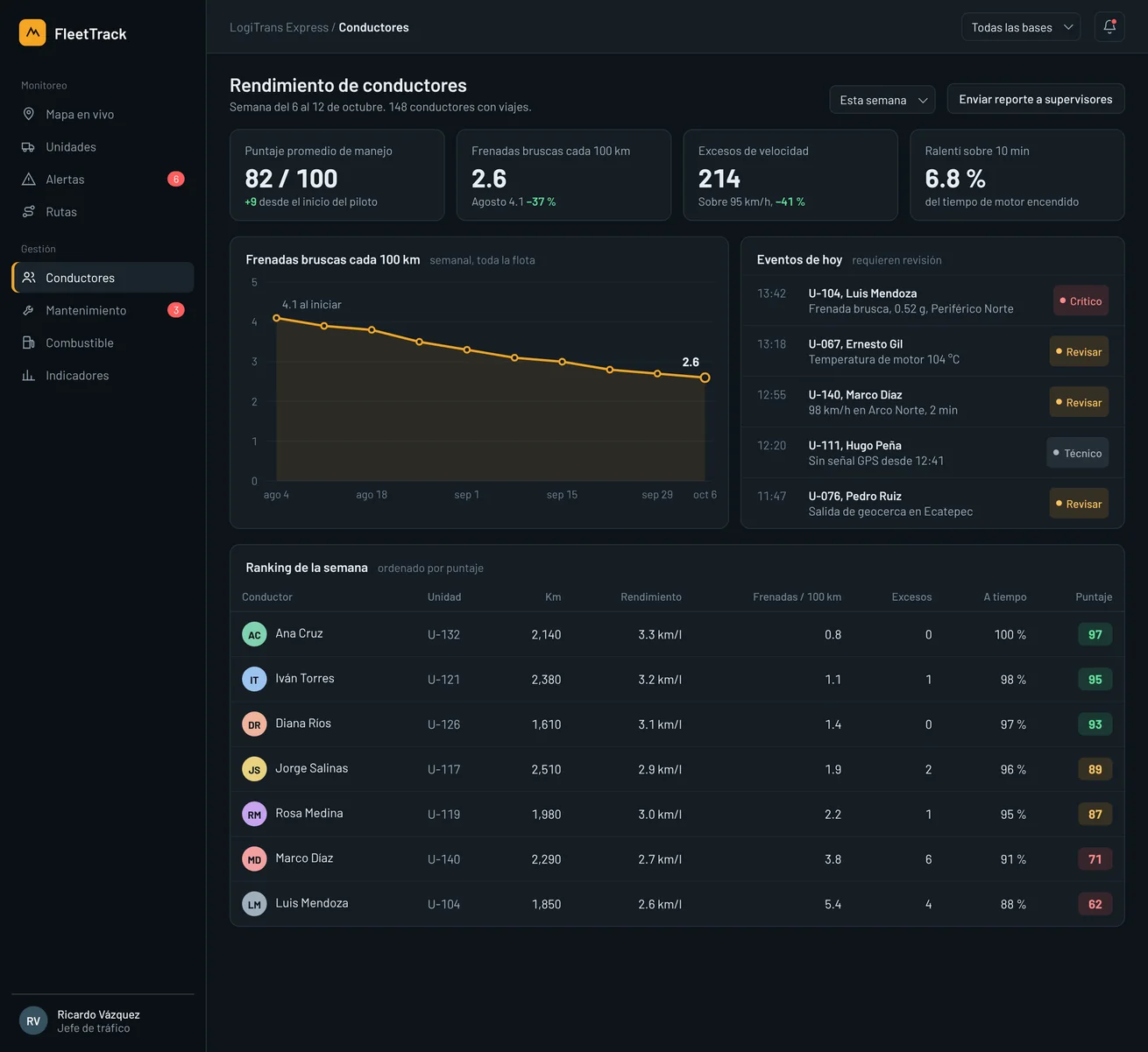Click the Revisar badge for U-076
The image size is (1148, 1052).
[1079, 505]
